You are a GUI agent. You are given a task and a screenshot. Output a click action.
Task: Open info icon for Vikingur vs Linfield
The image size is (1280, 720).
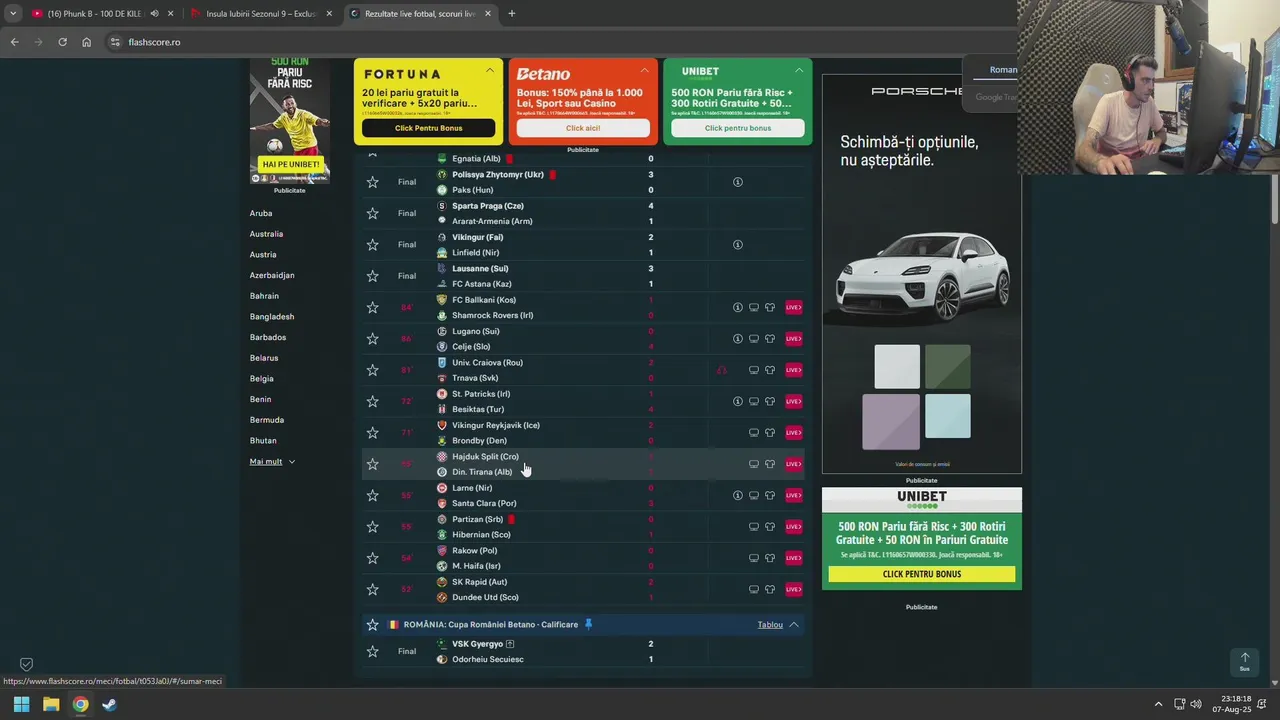click(738, 244)
